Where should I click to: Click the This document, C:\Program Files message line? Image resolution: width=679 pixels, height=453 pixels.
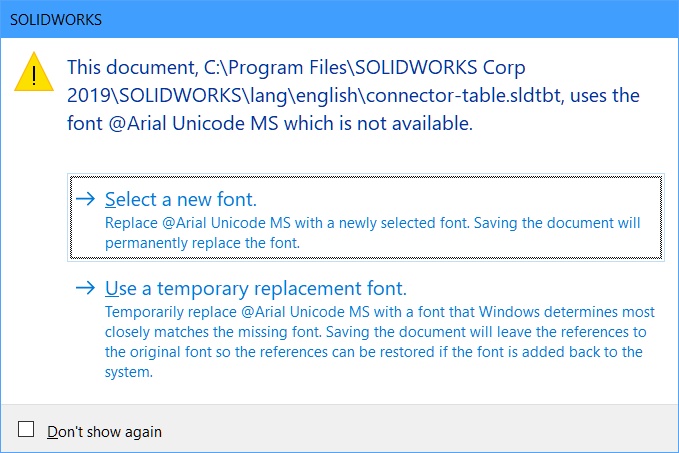pyautogui.click(x=296, y=68)
